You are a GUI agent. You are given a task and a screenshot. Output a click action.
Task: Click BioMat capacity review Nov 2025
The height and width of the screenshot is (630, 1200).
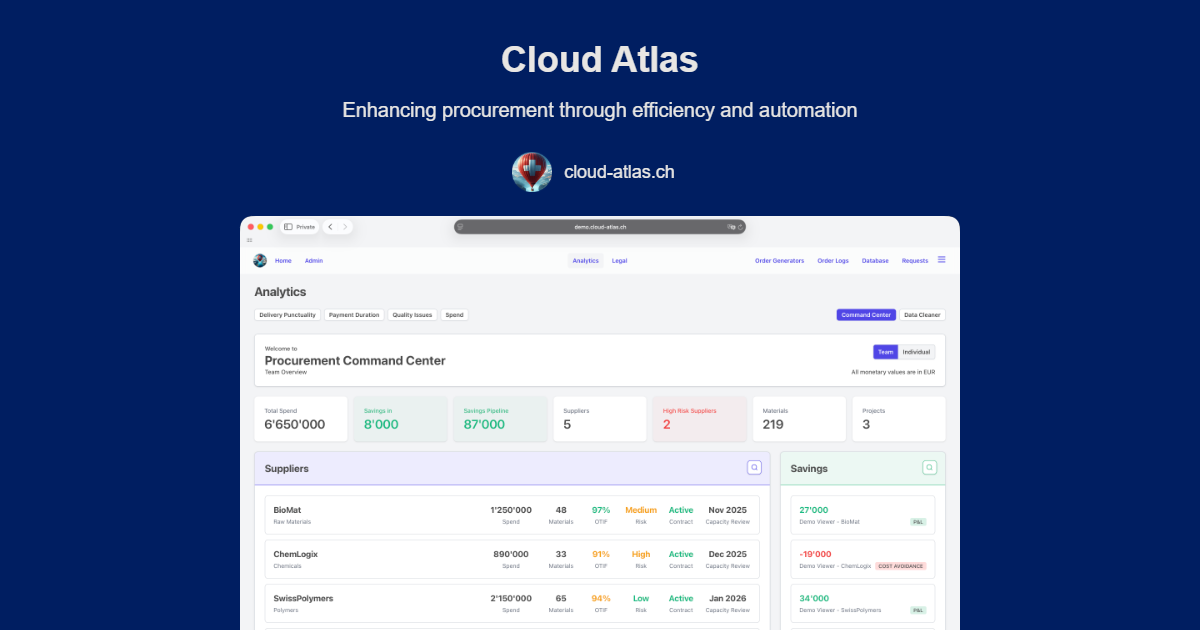coord(728,510)
